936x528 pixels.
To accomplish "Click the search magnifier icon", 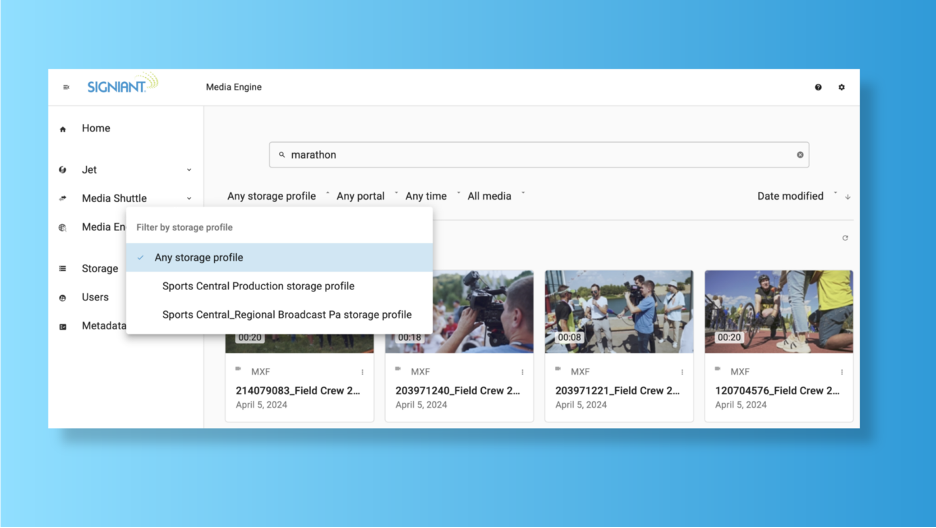I will [282, 155].
